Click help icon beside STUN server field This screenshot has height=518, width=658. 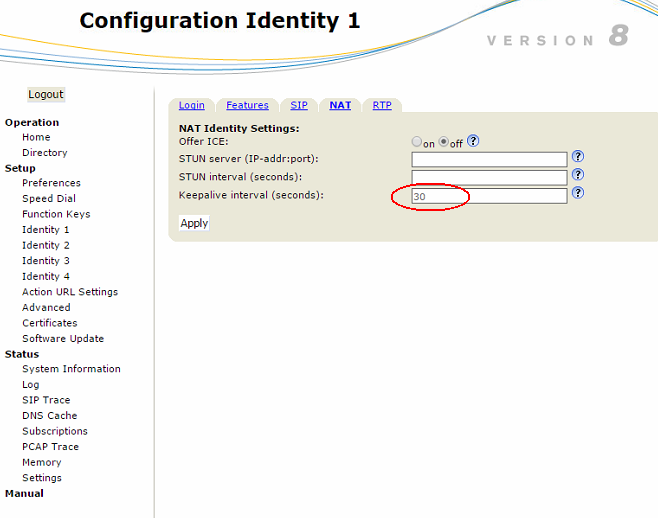click(x=577, y=157)
